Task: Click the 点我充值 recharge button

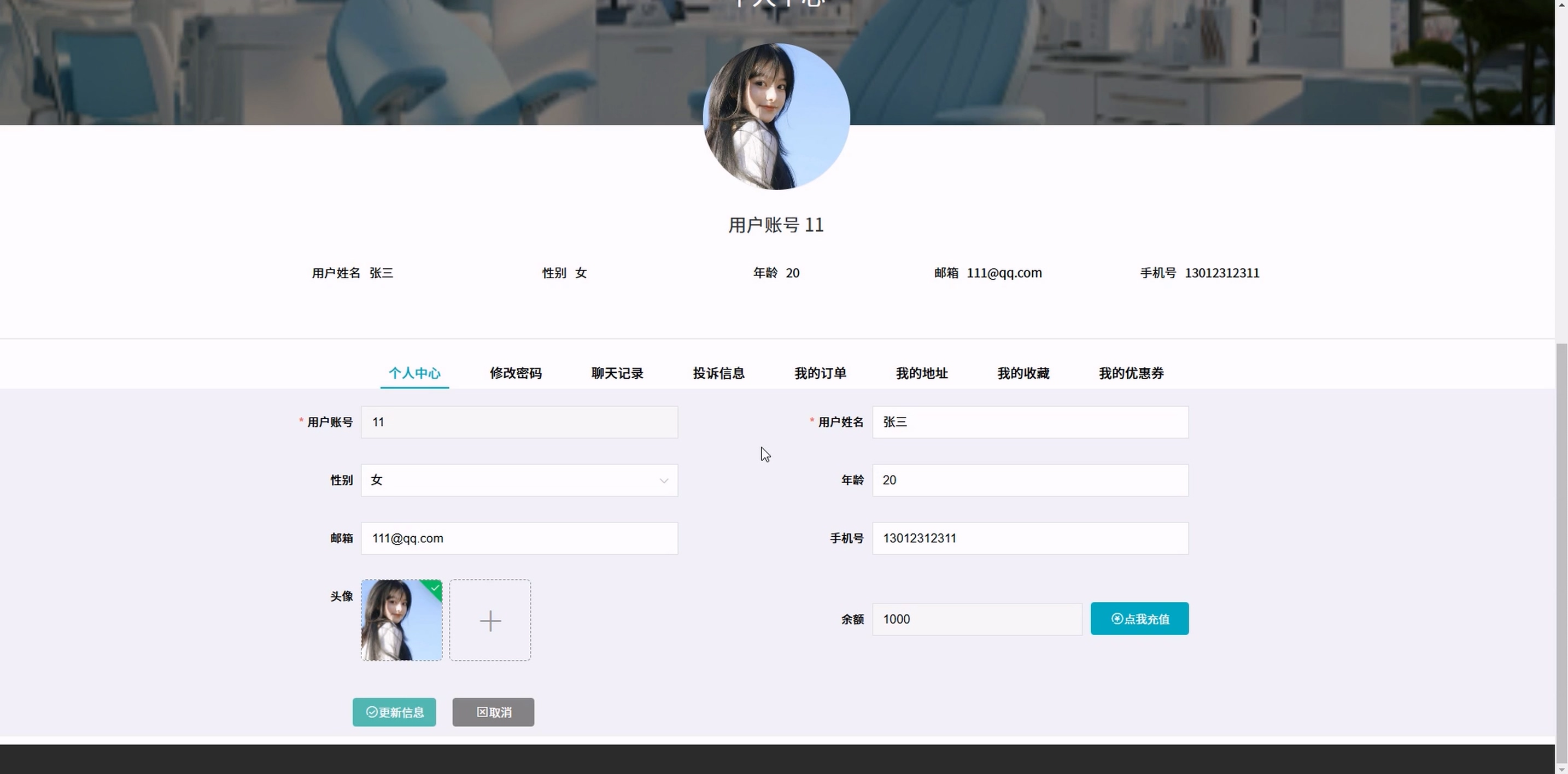Action: (1139, 619)
